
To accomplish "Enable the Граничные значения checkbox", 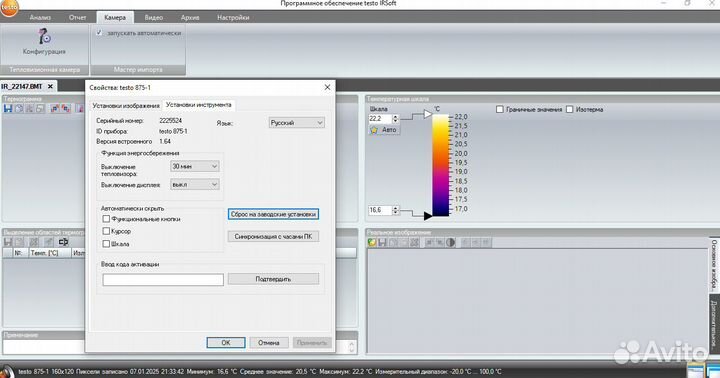I will (500, 109).
